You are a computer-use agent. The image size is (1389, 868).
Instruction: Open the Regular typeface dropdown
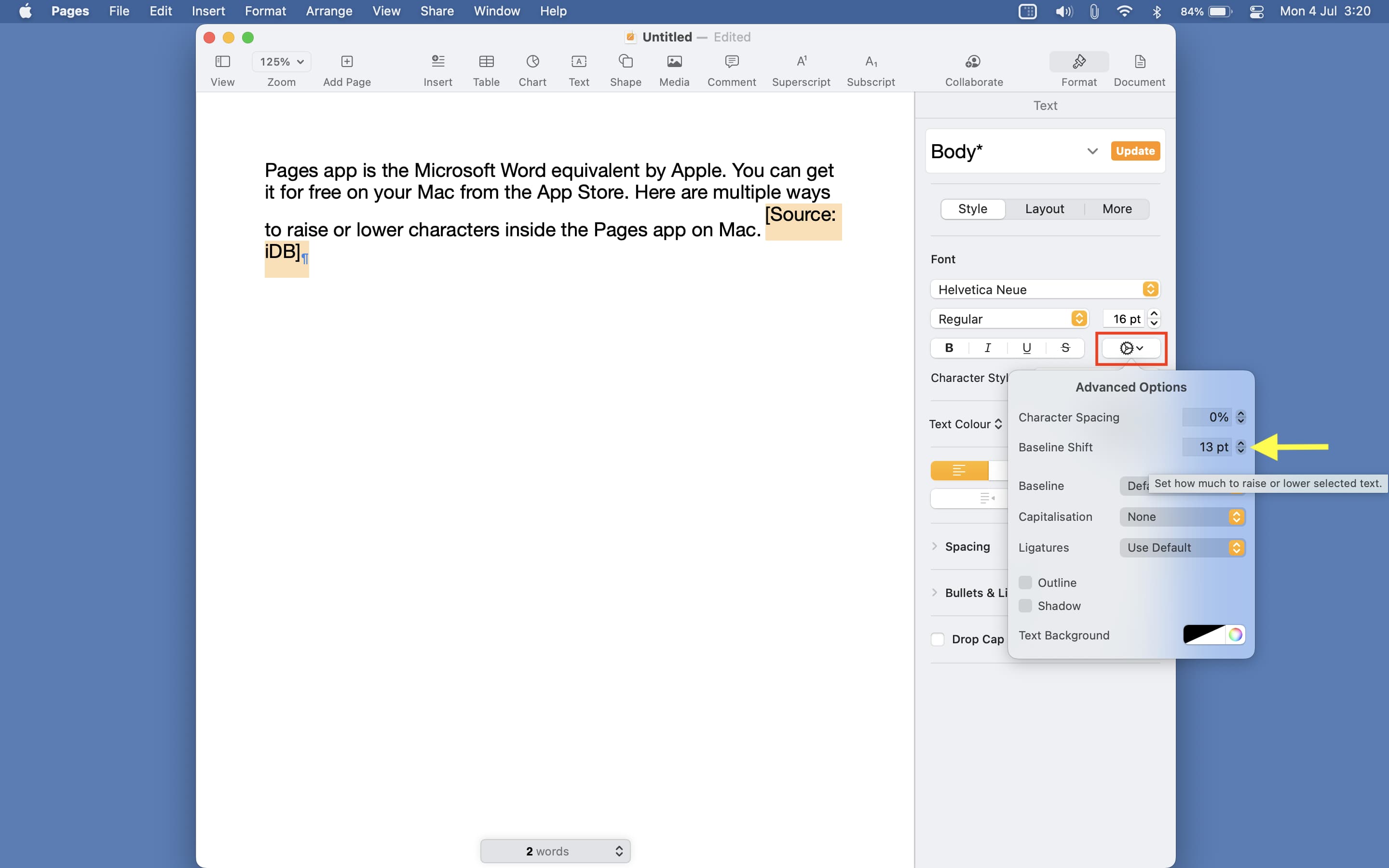1009,319
